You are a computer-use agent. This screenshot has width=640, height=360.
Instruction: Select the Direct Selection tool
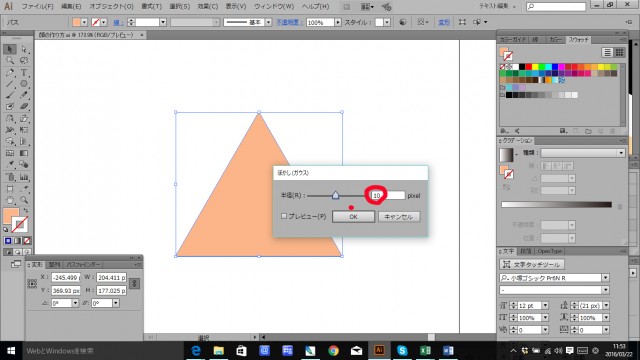24,49
